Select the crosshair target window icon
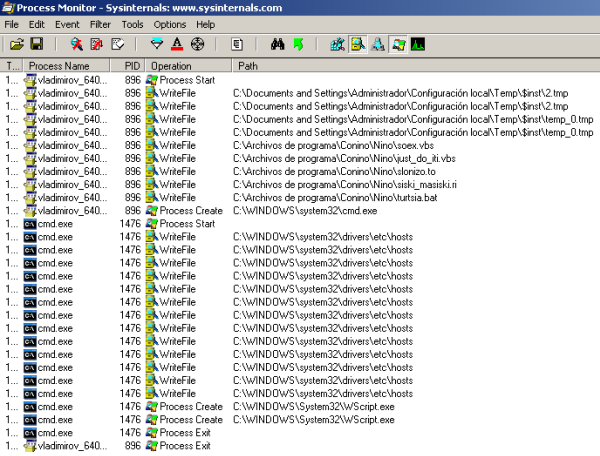Image resolution: width=600 pixels, height=456 pixels. pos(197,44)
